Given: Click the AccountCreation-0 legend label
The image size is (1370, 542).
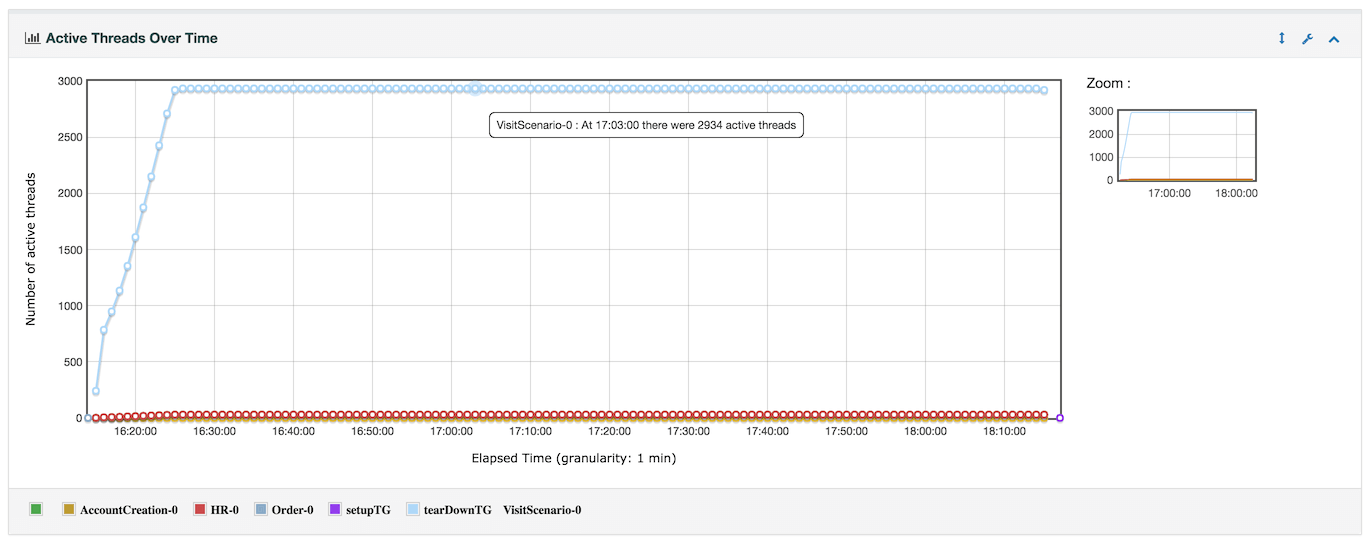Looking at the screenshot, I should [x=129, y=510].
